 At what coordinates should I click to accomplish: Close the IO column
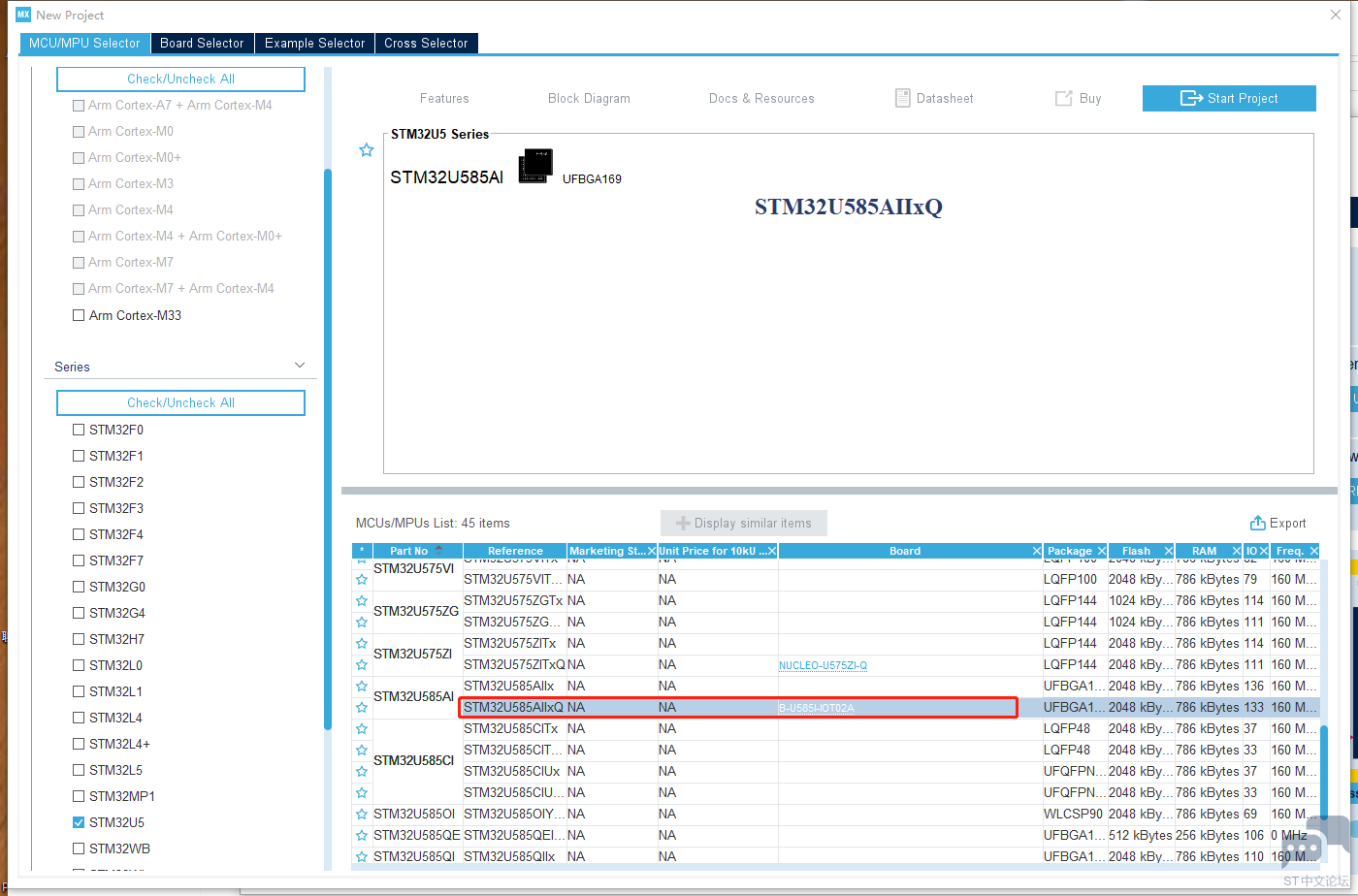coord(1264,551)
